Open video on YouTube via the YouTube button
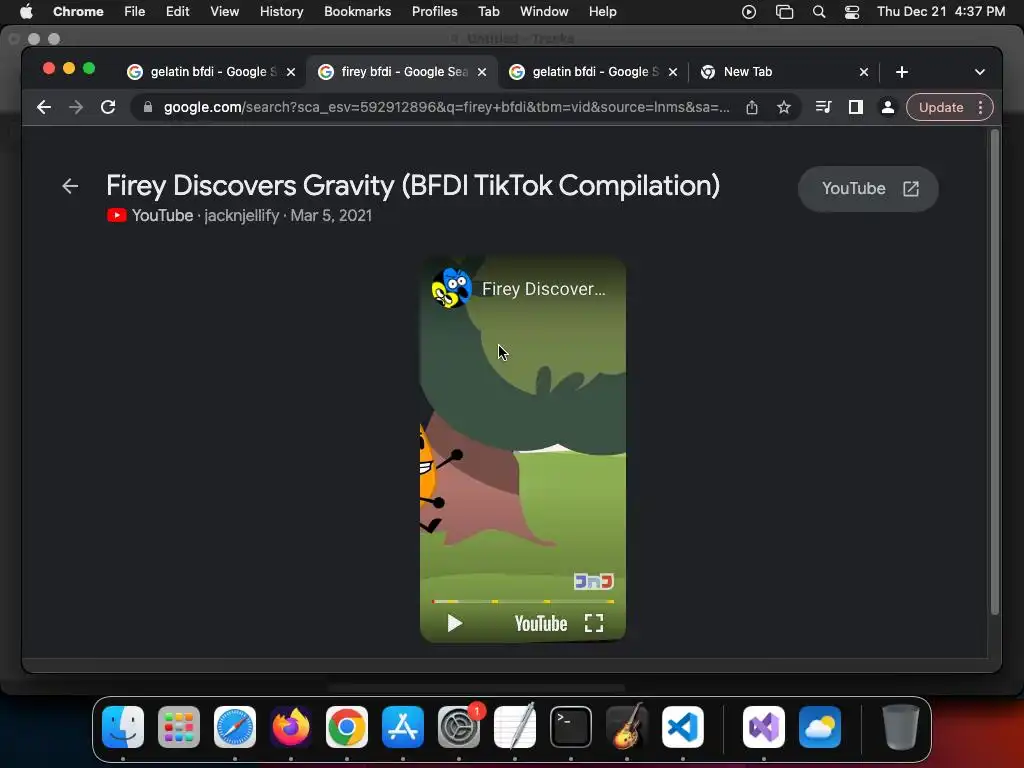 (x=869, y=189)
